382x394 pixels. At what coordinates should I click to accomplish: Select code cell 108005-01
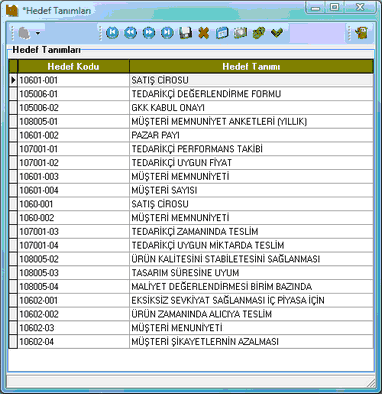73,121
